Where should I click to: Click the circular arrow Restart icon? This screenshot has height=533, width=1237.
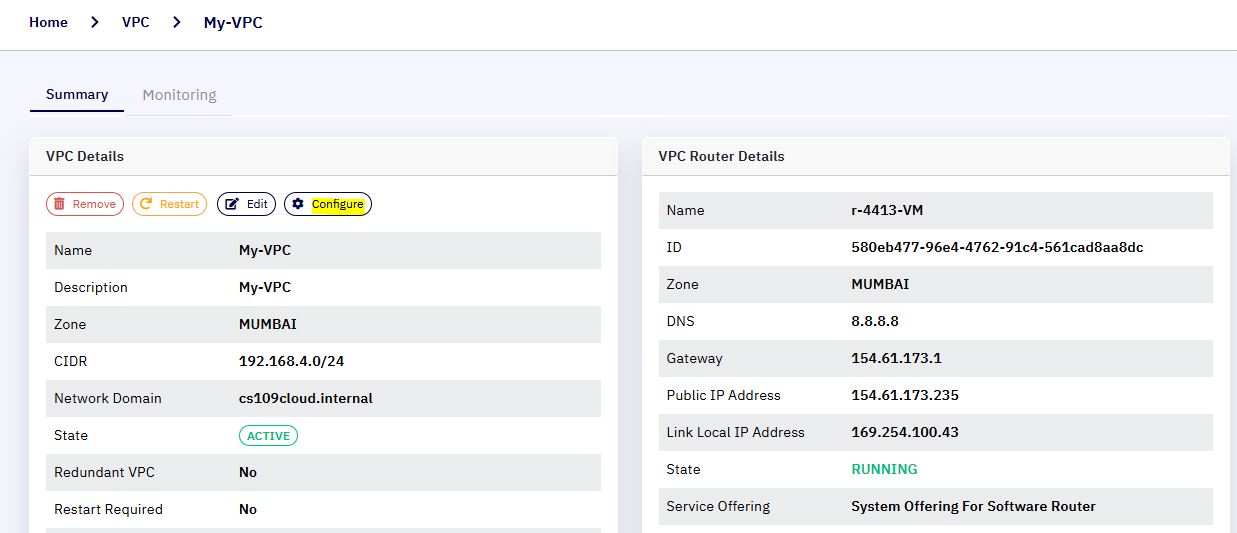pyautogui.click(x=146, y=204)
